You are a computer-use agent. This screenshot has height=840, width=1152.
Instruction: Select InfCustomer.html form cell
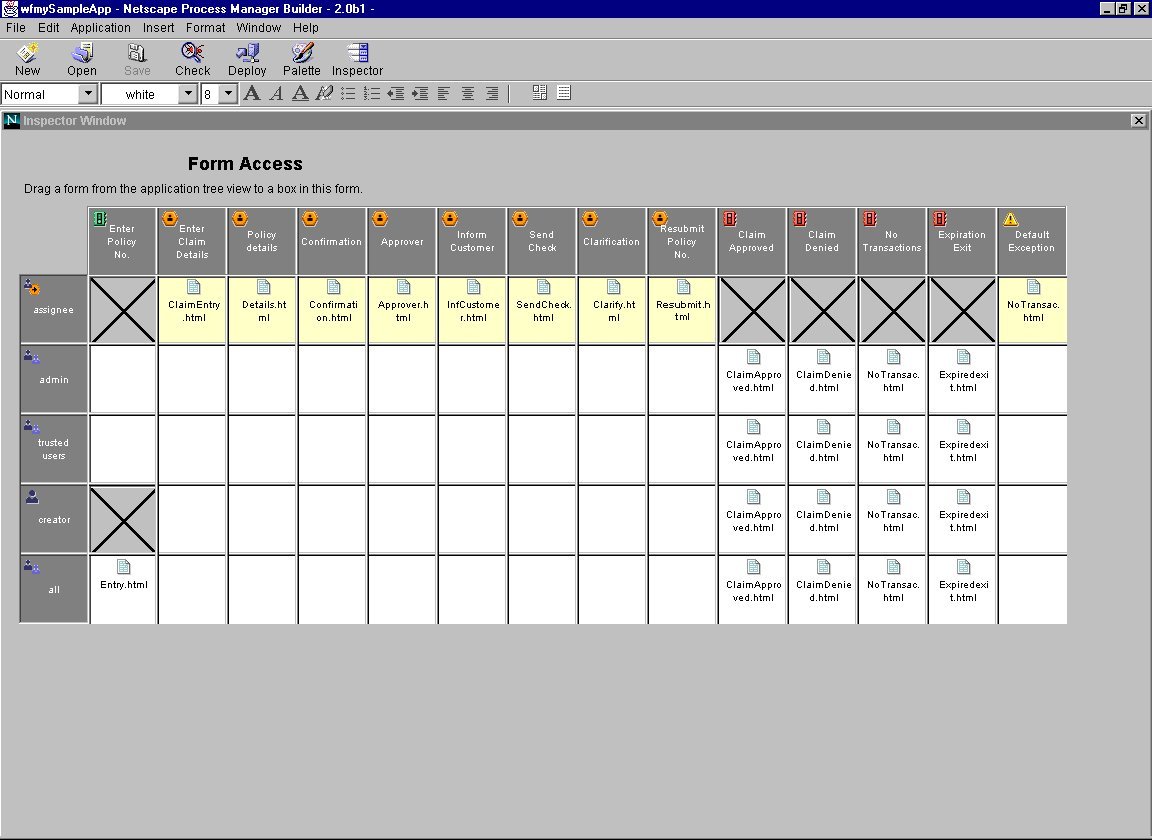(x=472, y=310)
